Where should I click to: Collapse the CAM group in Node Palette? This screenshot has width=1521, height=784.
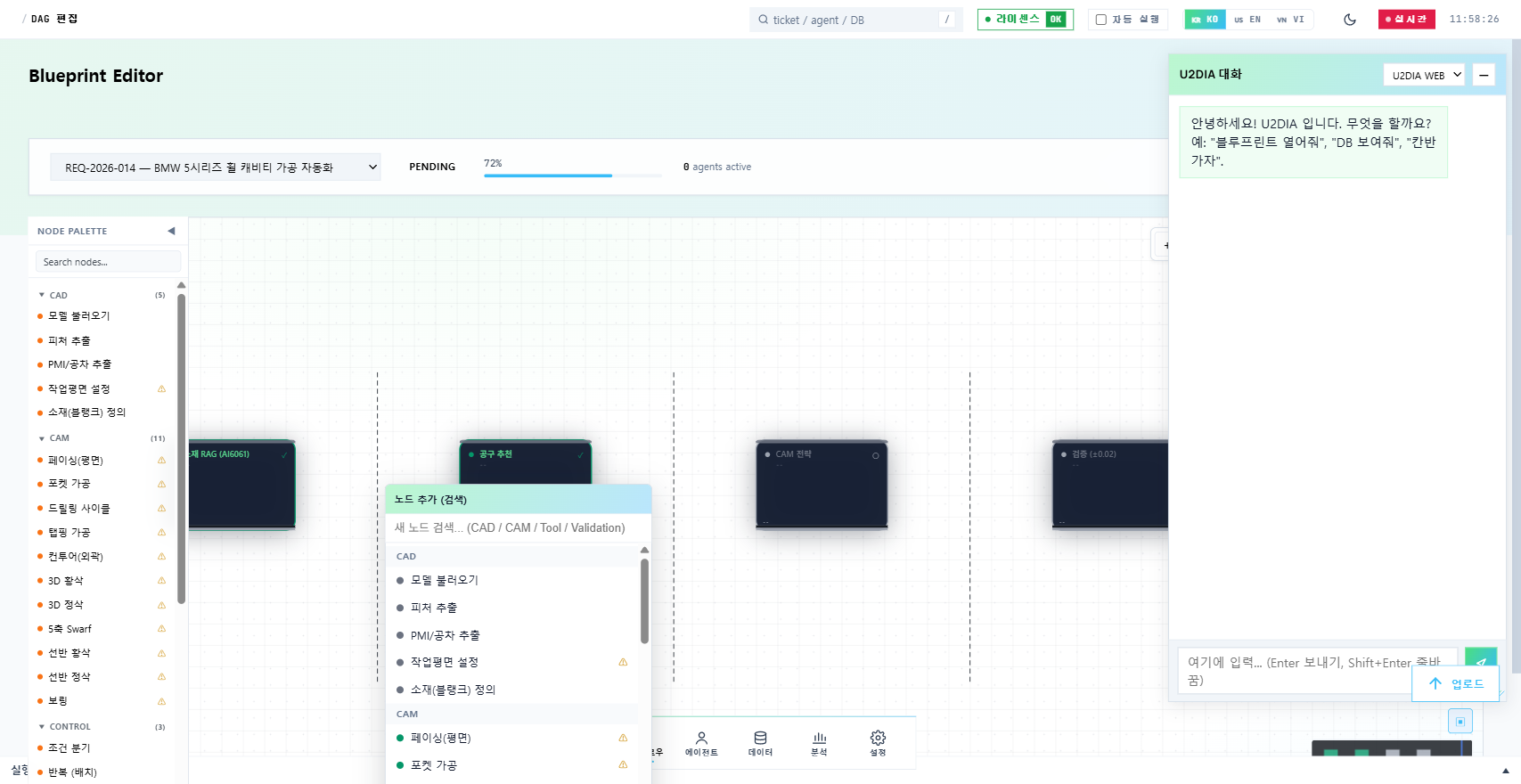pyautogui.click(x=42, y=438)
